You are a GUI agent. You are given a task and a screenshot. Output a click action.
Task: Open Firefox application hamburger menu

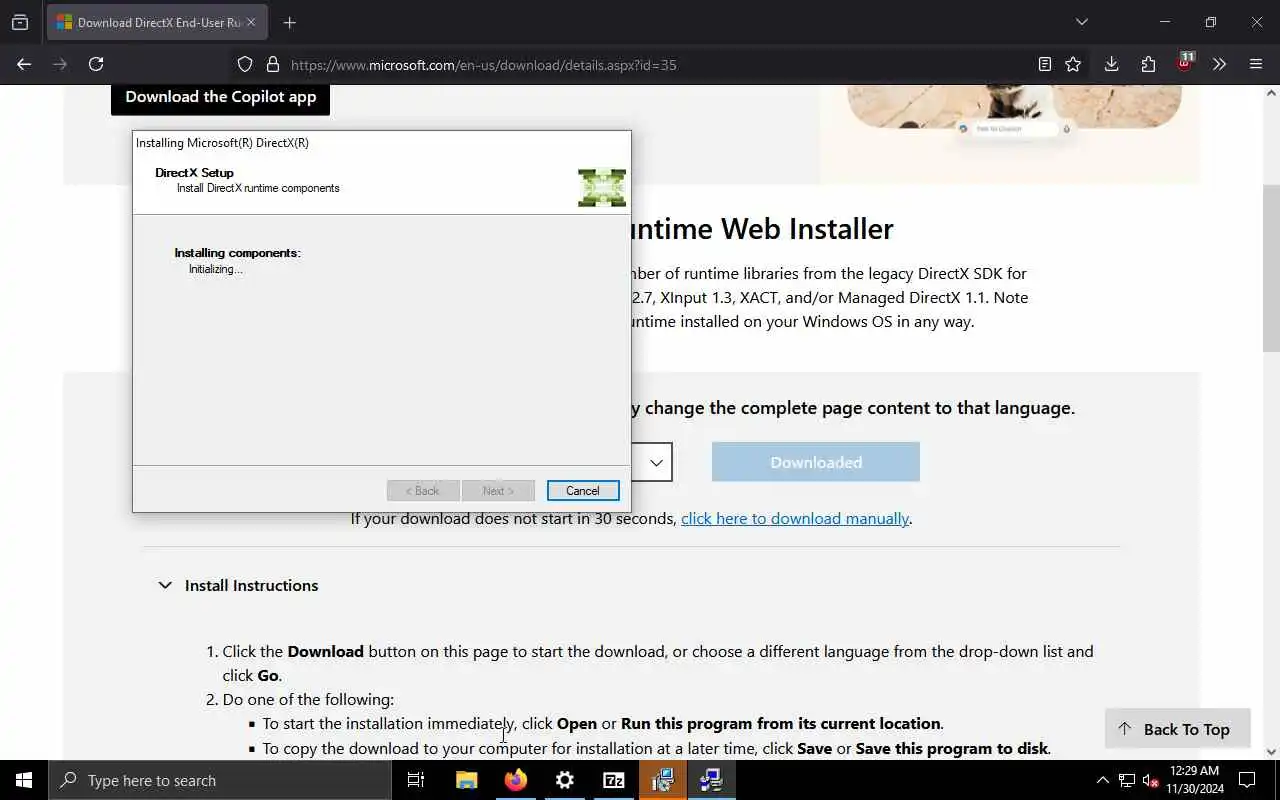pyautogui.click(x=1256, y=64)
